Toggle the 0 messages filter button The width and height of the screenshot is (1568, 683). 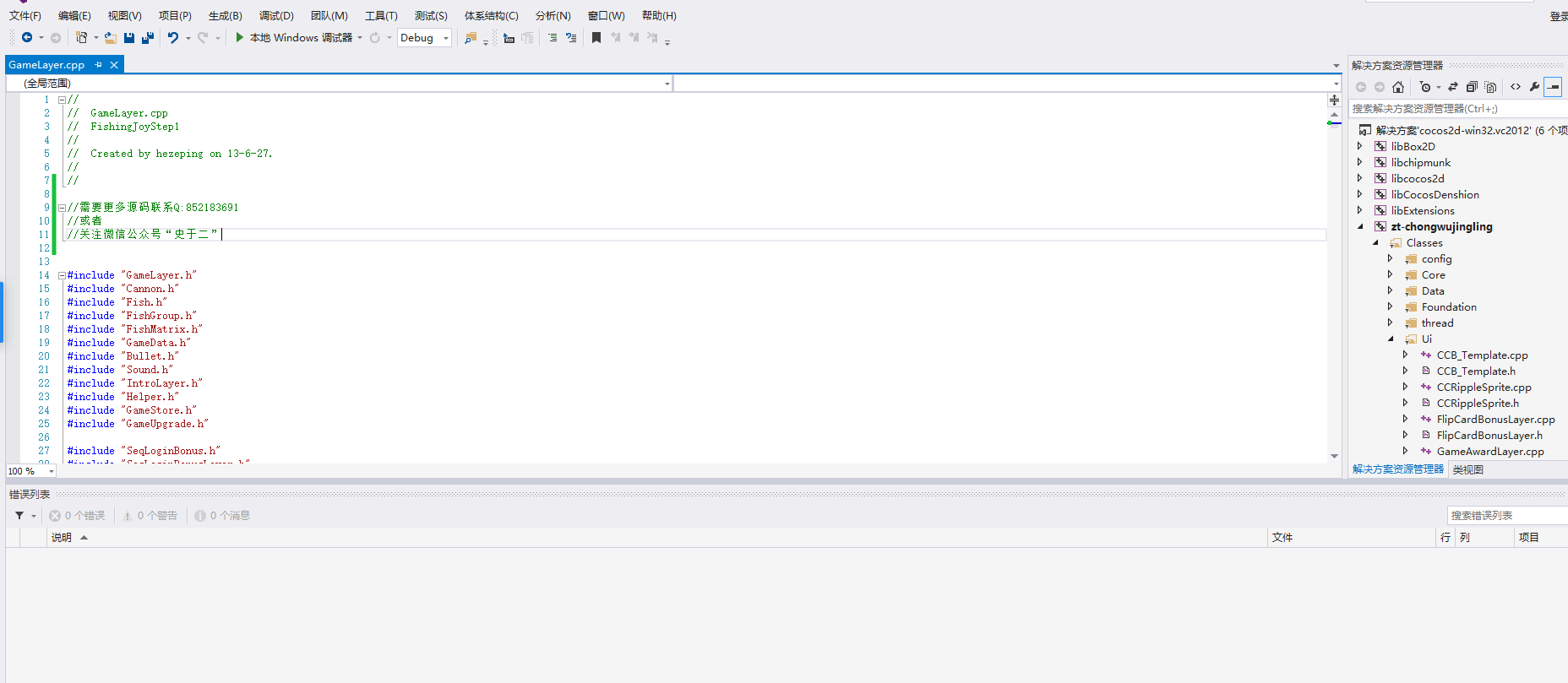point(222,515)
